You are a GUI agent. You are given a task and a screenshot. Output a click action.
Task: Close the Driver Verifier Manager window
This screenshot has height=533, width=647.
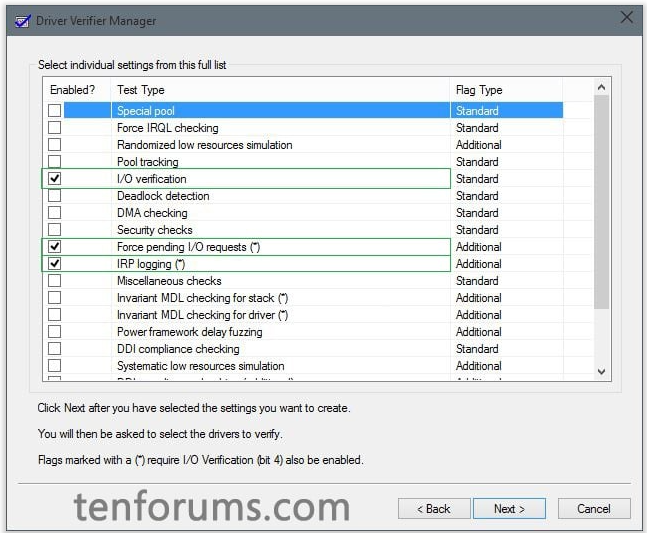(x=626, y=17)
